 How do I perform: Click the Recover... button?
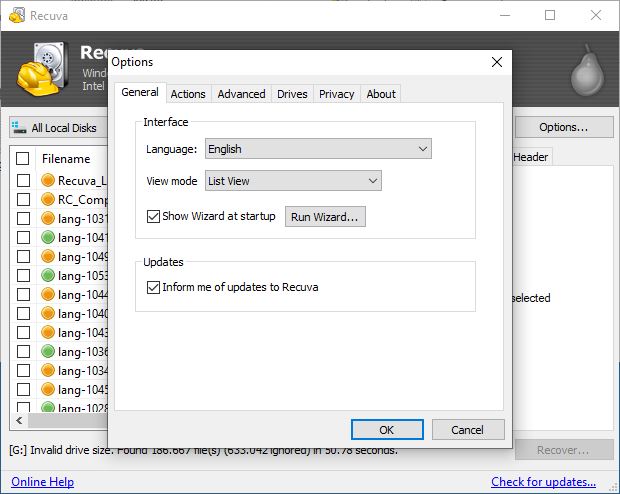[564, 450]
